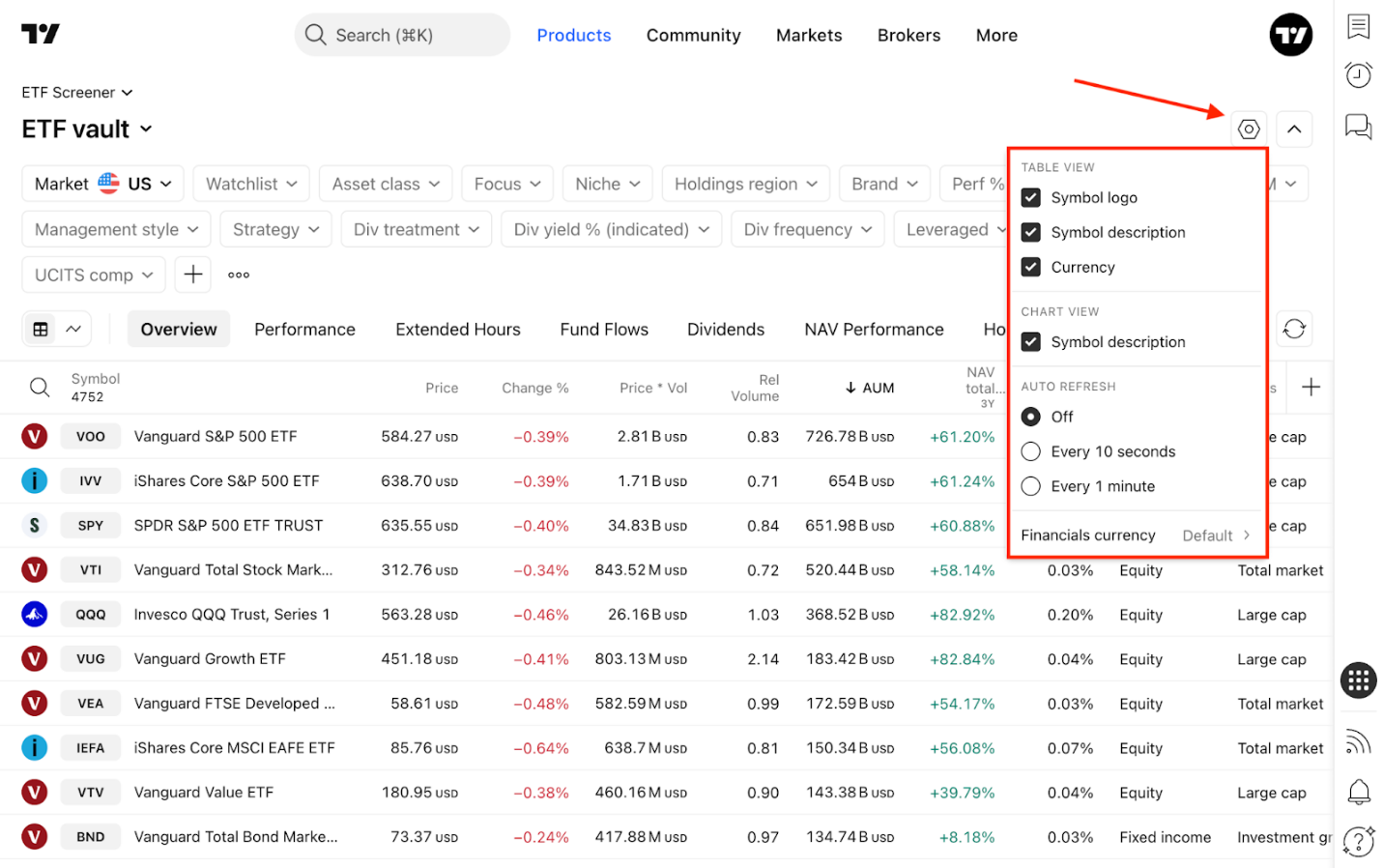Image resolution: width=1383 pixels, height=868 pixels.
Task: Switch to the NAV Performance tab
Action: tap(874, 330)
